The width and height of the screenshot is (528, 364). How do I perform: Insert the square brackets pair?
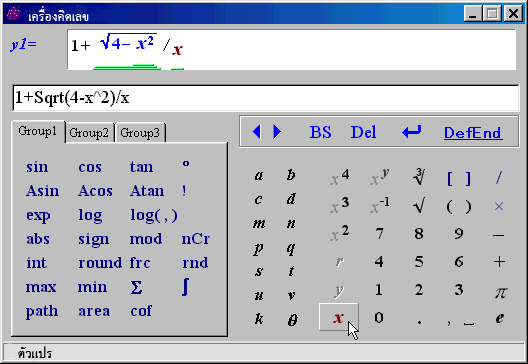pyautogui.click(x=459, y=178)
